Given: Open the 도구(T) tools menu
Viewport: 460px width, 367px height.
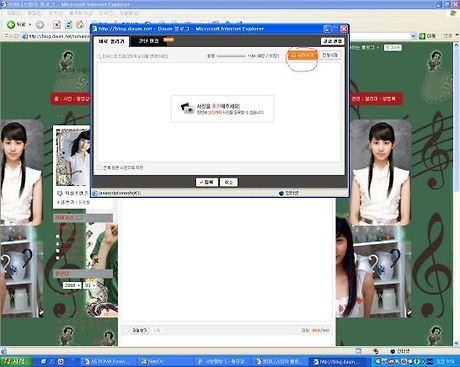Looking at the screenshot, I should click(106, 13).
